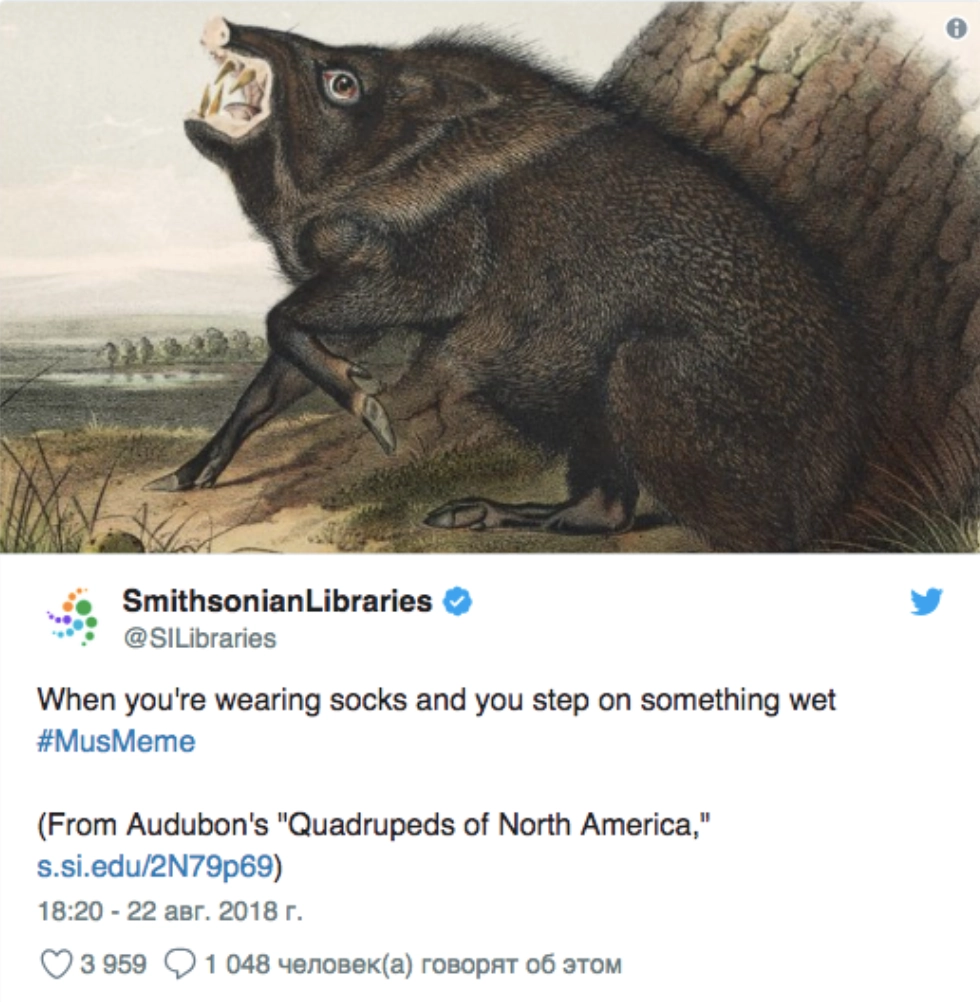Open the #MusMeme hashtag
This screenshot has width=980, height=1002.
(x=116, y=741)
